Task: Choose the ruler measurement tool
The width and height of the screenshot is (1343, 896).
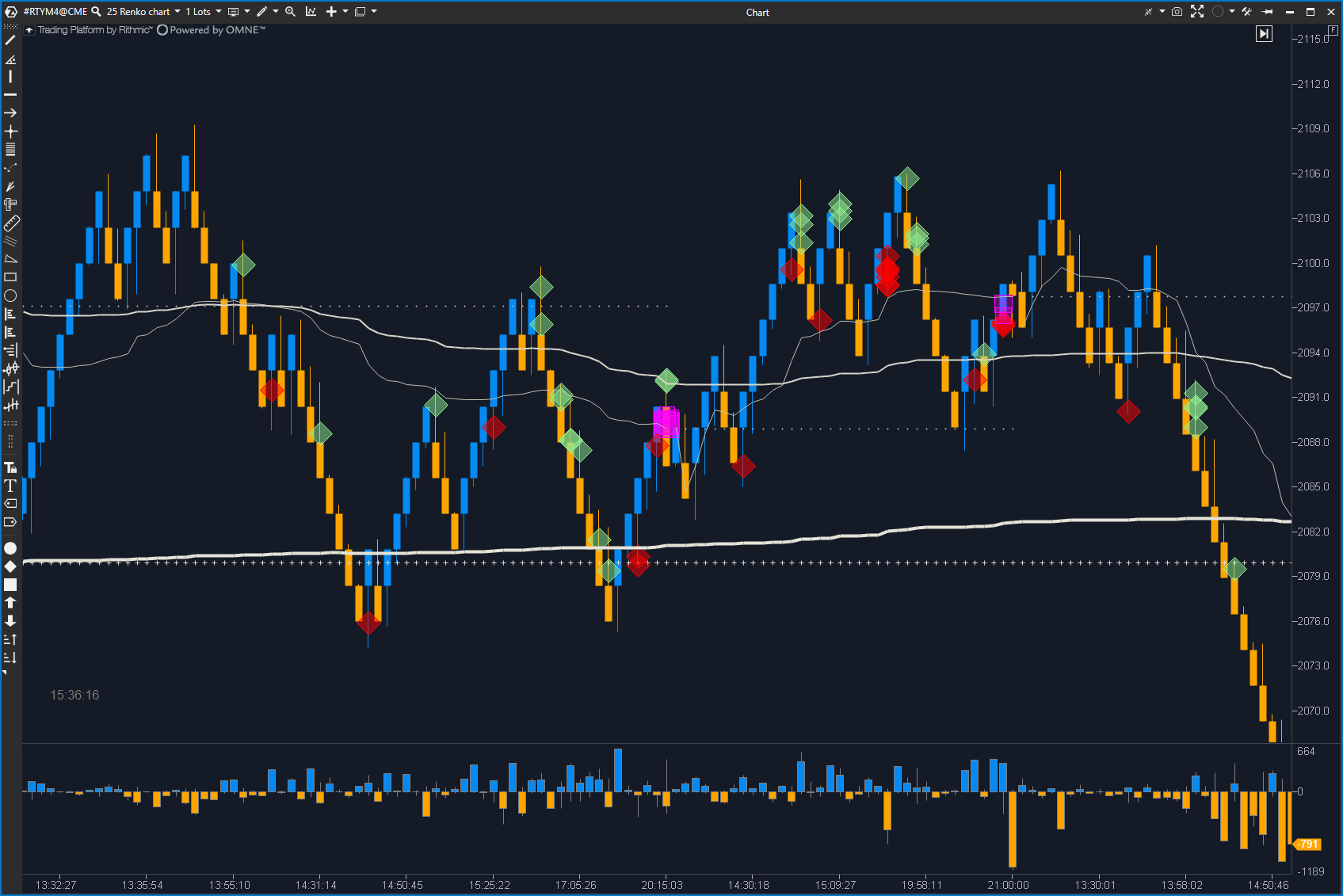Action: coord(11,224)
